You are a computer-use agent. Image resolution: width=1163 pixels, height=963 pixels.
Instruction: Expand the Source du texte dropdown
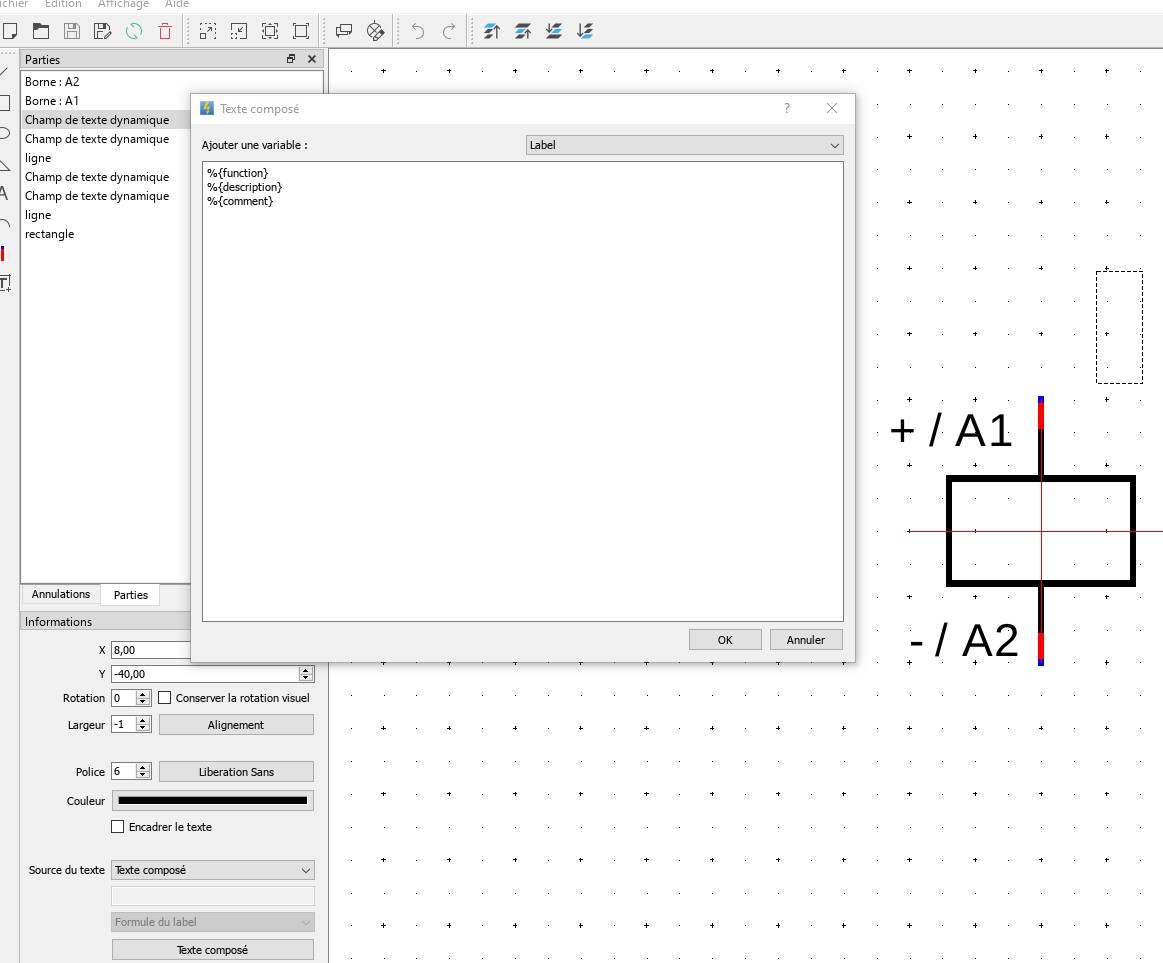[x=212, y=870]
